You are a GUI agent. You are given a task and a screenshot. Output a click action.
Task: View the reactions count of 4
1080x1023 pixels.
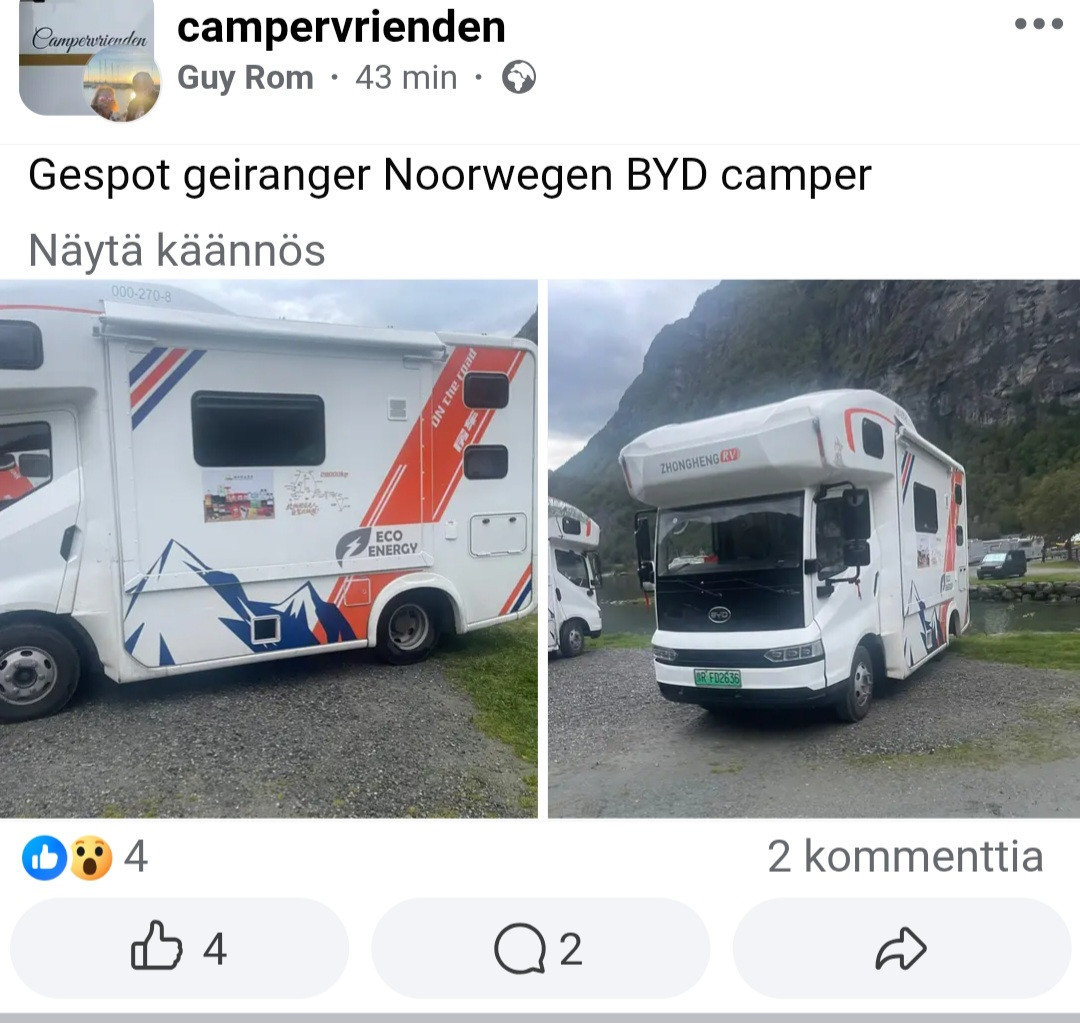136,857
